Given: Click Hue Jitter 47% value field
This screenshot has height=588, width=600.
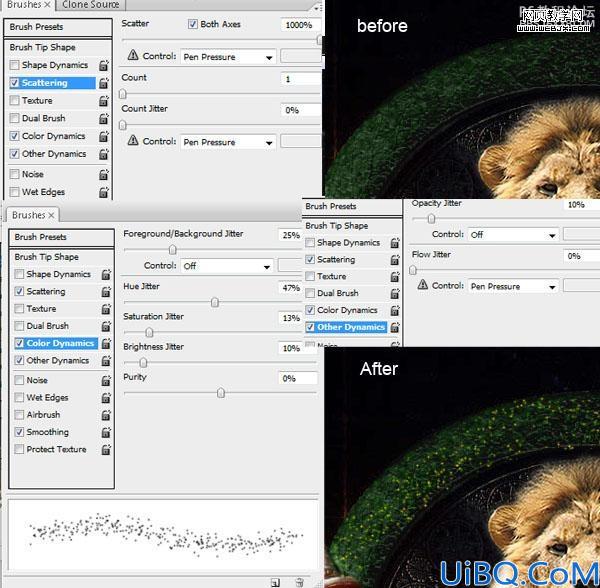Looking at the screenshot, I should click(x=290, y=288).
